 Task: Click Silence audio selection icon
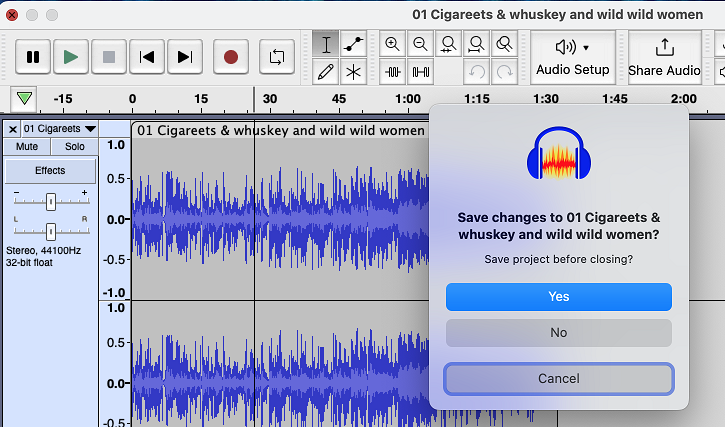[420, 72]
